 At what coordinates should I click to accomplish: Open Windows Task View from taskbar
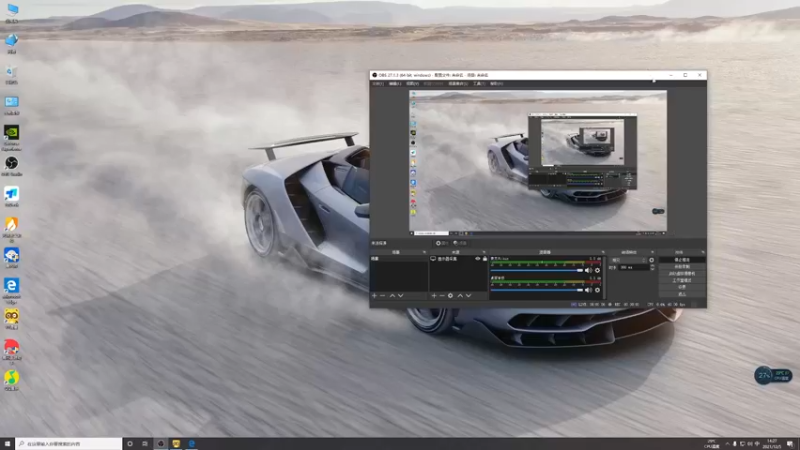(x=145, y=444)
